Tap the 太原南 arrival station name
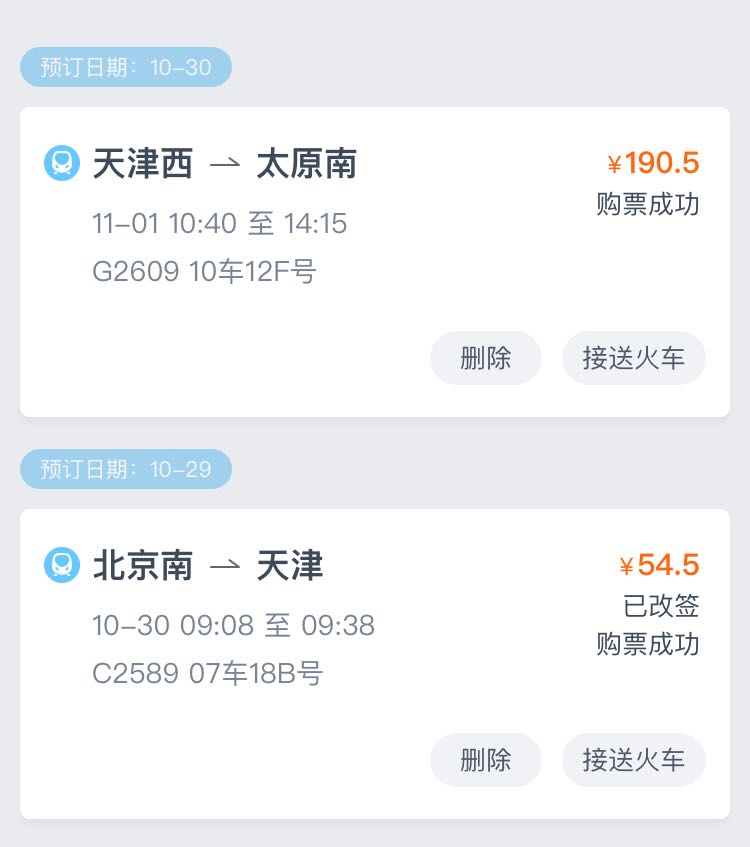The width and height of the screenshot is (750, 847). pyautogui.click(x=306, y=164)
